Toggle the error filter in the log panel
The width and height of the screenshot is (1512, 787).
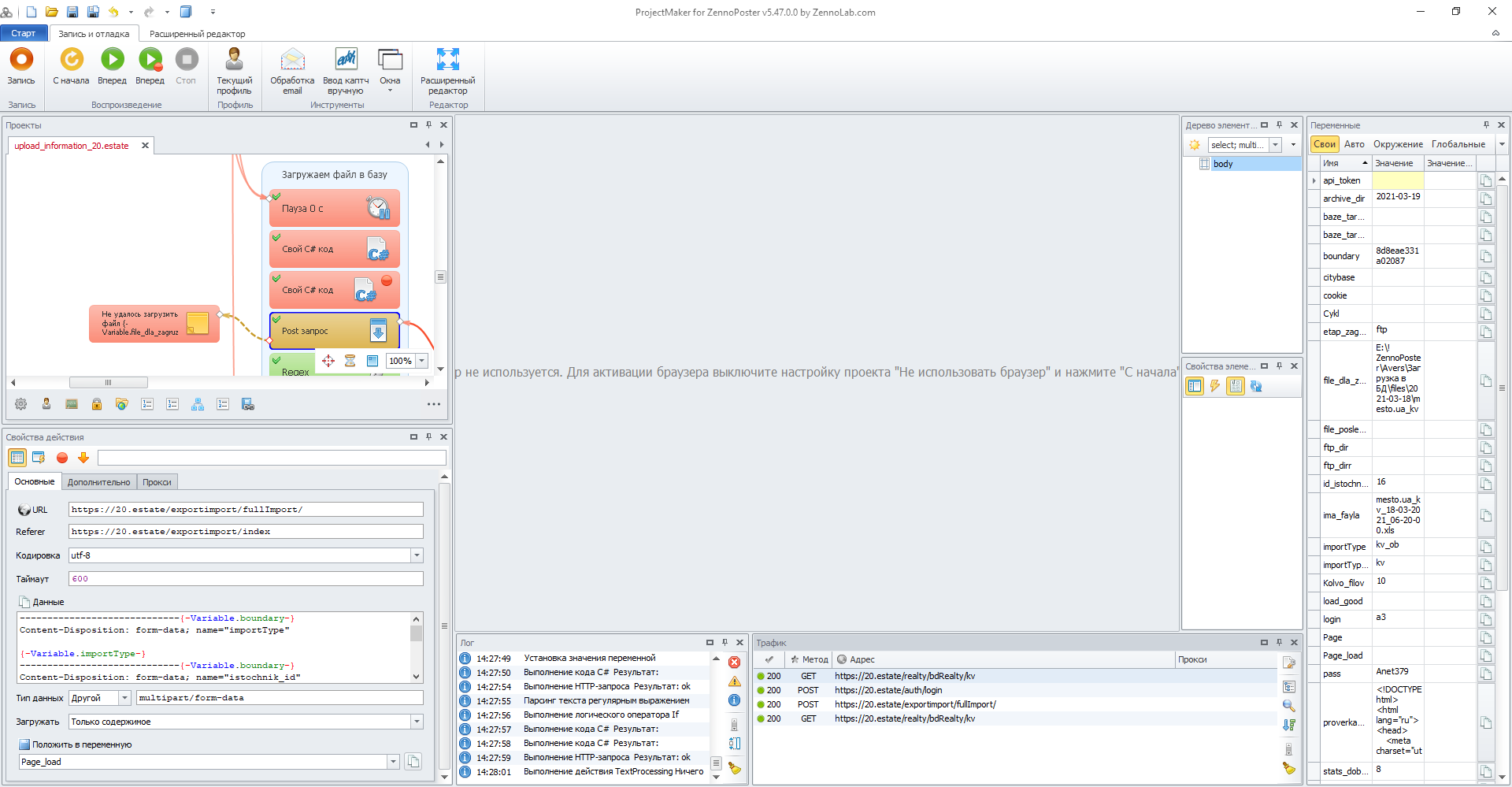tap(735, 663)
